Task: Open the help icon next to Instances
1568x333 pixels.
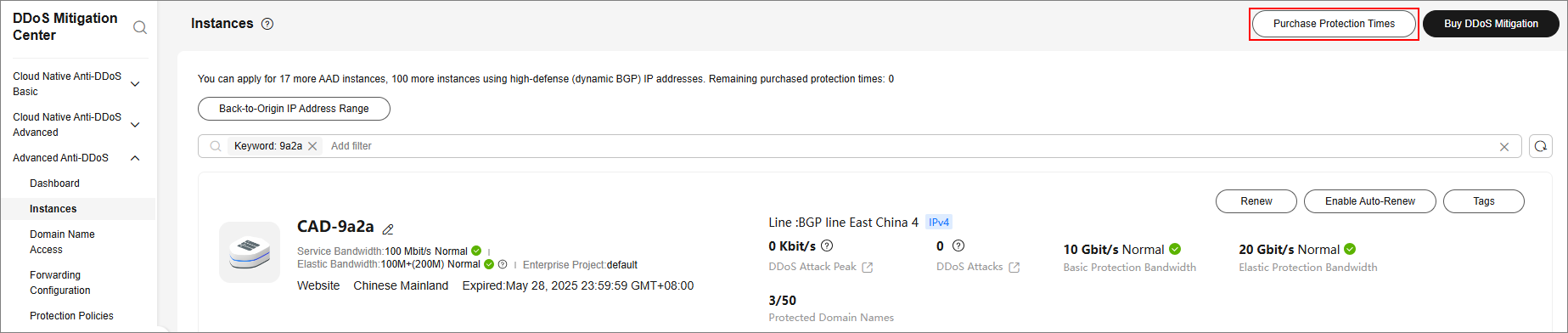Action: click(x=267, y=24)
